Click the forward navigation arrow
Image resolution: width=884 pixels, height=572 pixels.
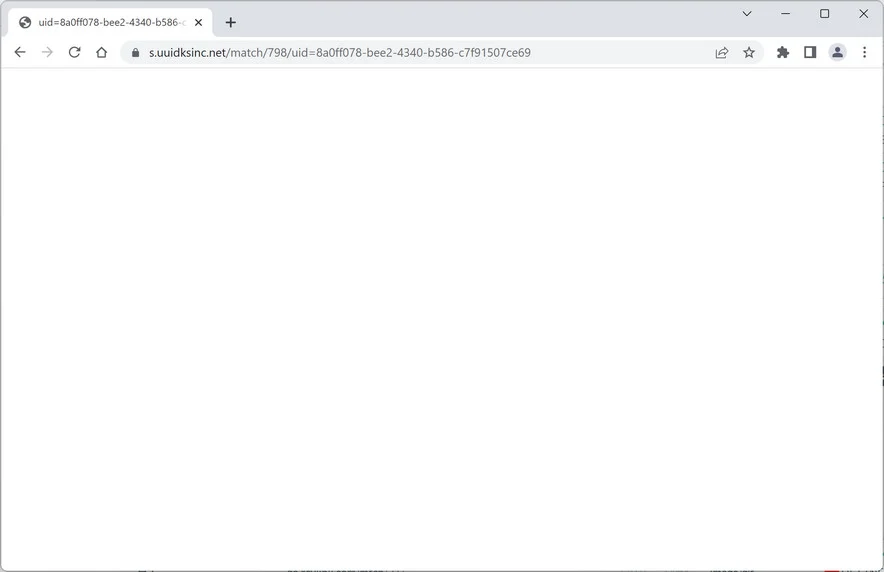click(47, 52)
